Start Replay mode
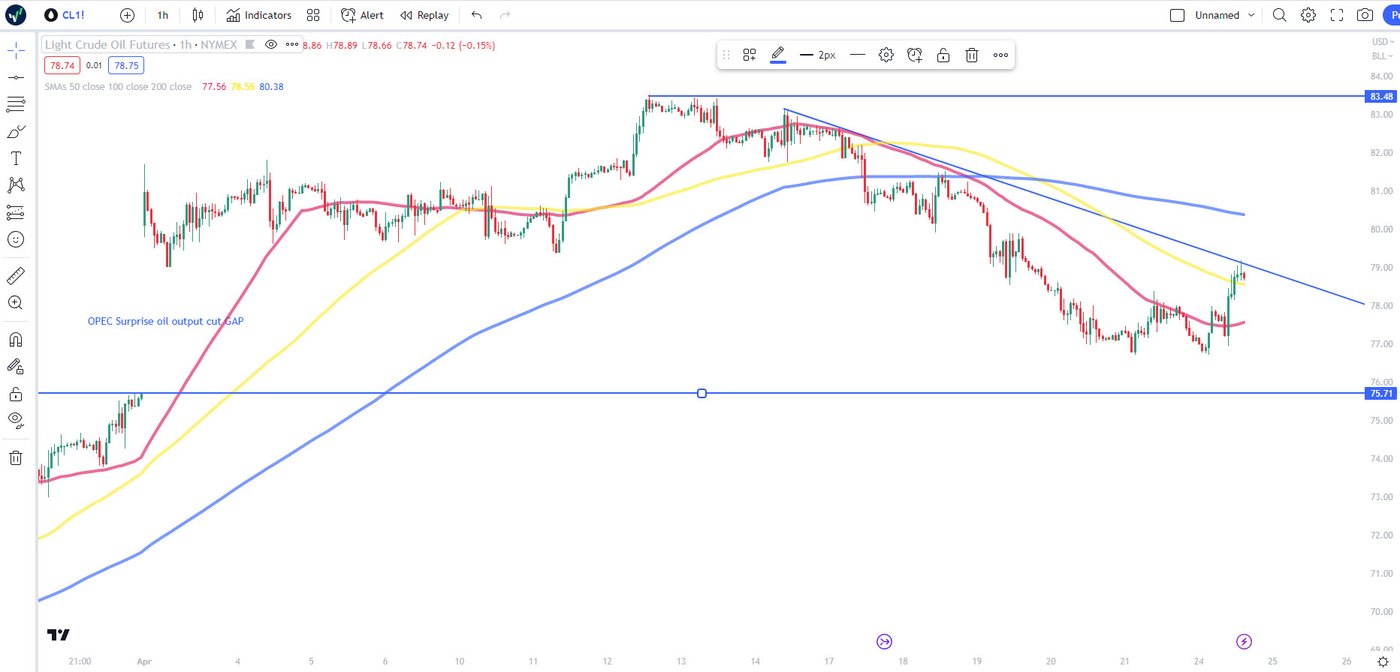This screenshot has width=1400, height=672. pos(424,15)
